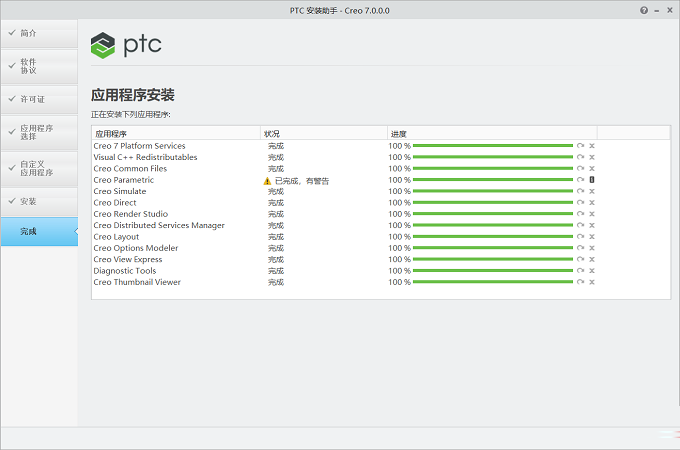Viewport: 680px width, 450px height.
Task: Retry icon for Creo Distributed Services Manager
Action: pos(580,225)
